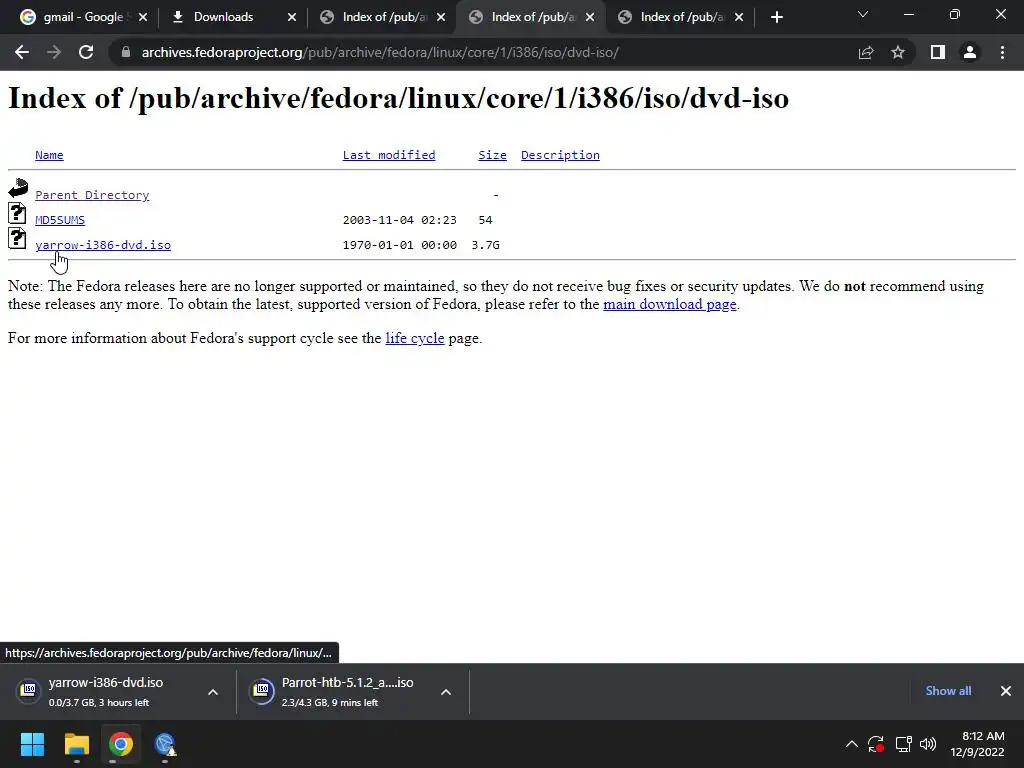This screenshot has height=768, width=1024.
Task: Open the Parent Directory link
Action: 92,195
